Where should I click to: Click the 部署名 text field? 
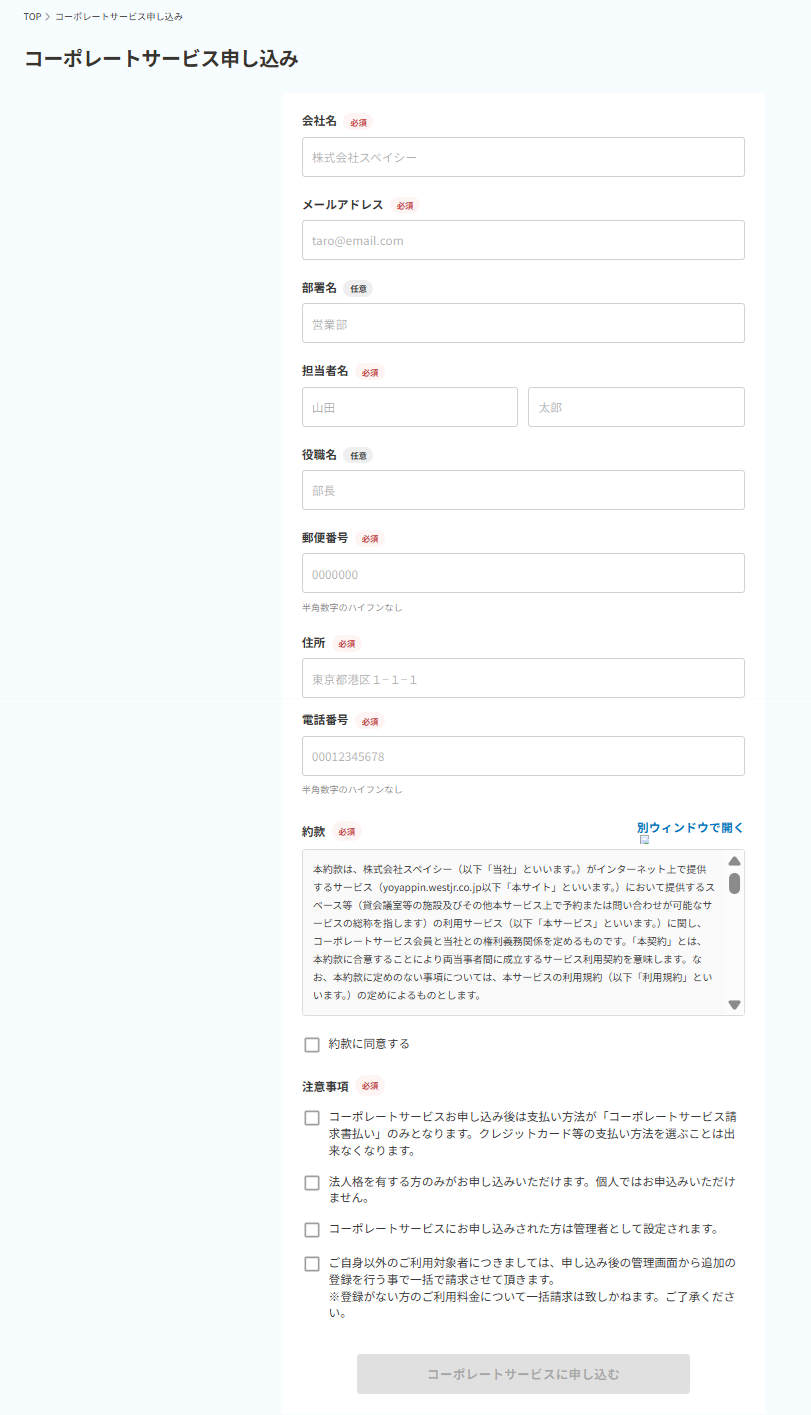523,323
